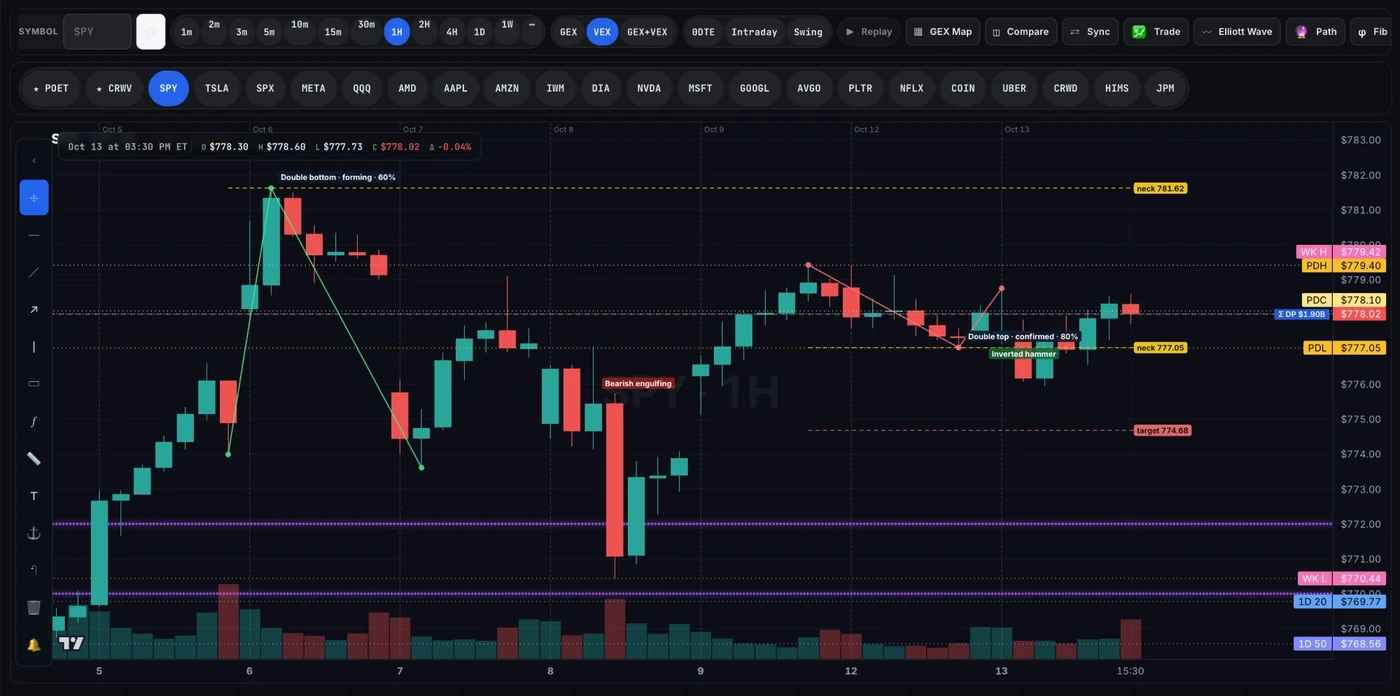Switch to 1W timeframe
Image resolution: width=1400 pixels, height=696 pixels.
coord(507,32)
